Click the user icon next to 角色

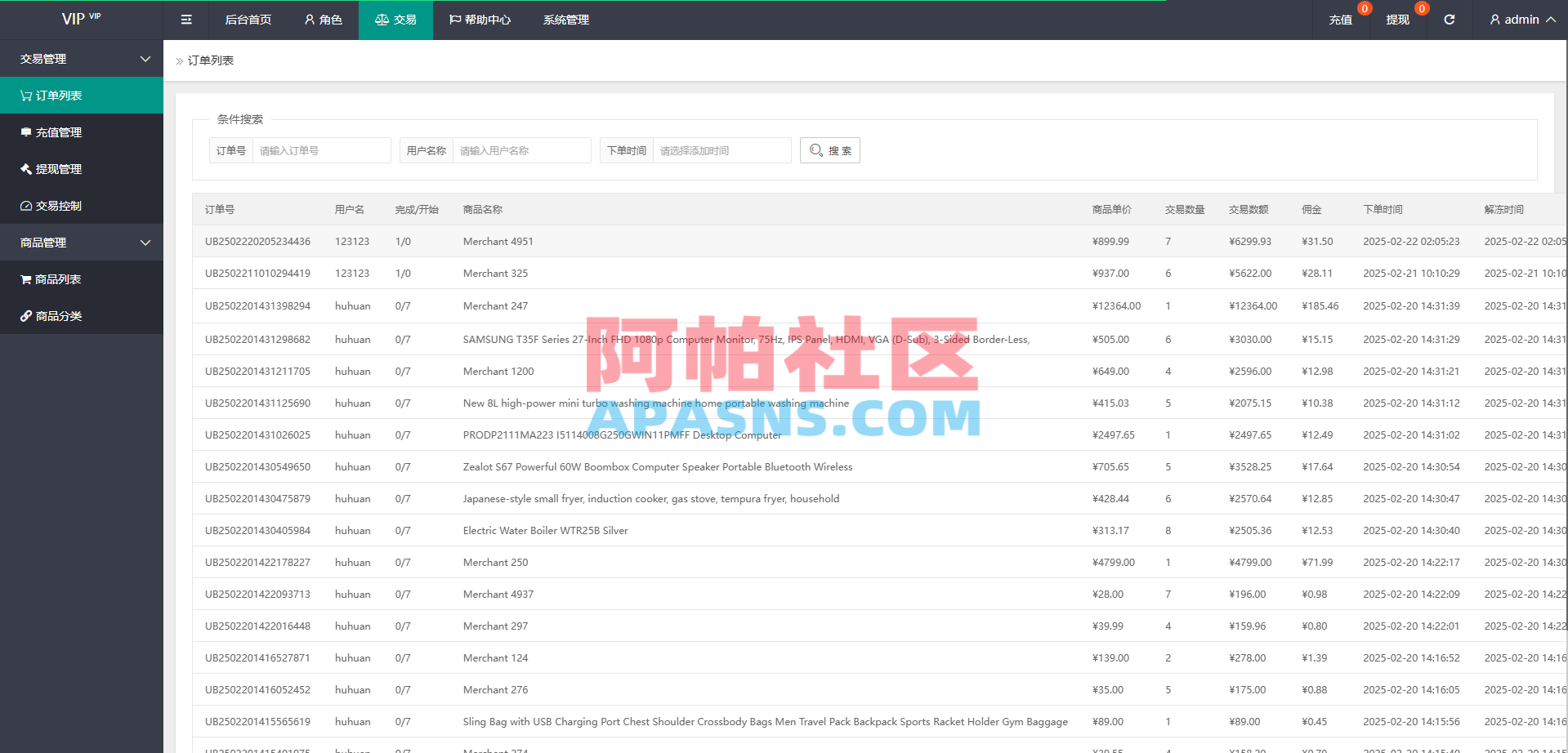308,19
